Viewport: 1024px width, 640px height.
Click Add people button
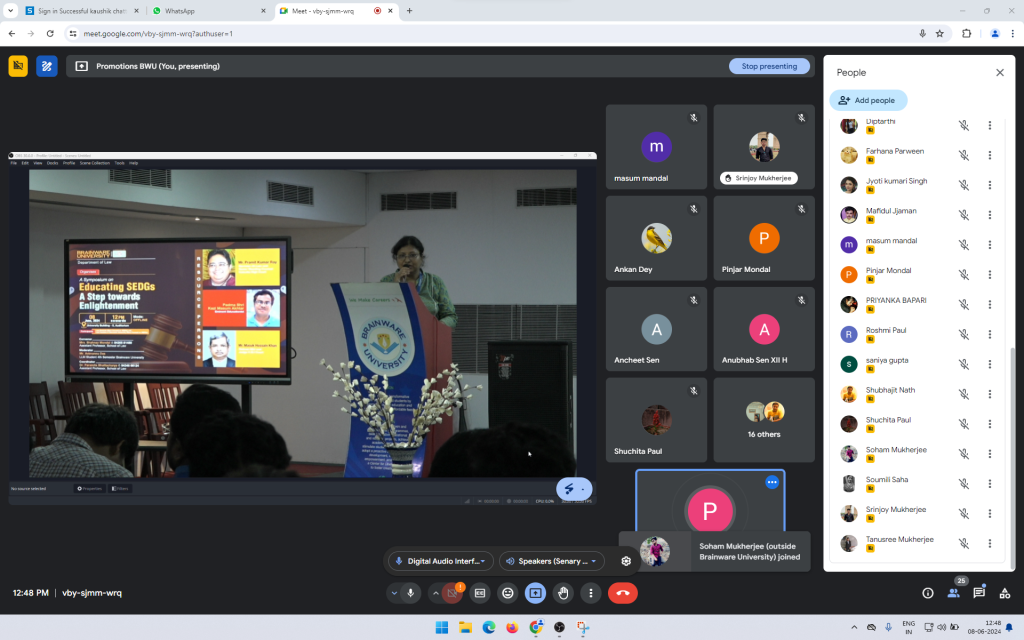[x=867, y=100]
